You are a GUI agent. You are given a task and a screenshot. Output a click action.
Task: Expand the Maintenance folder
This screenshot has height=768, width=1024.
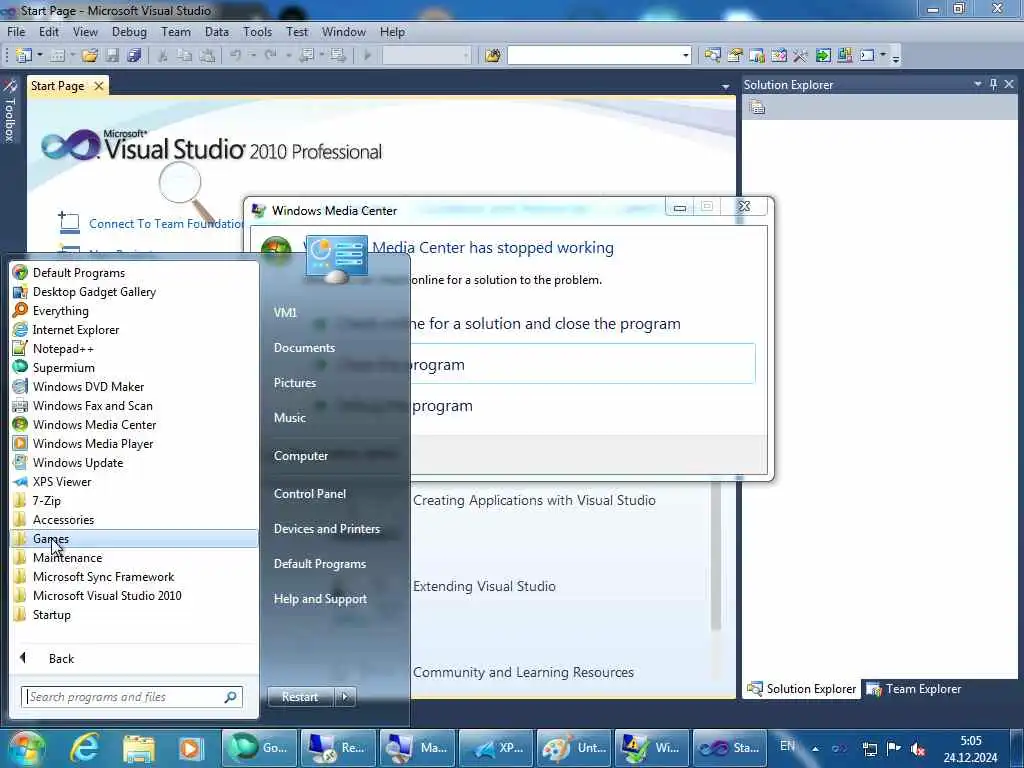point(134,557)
